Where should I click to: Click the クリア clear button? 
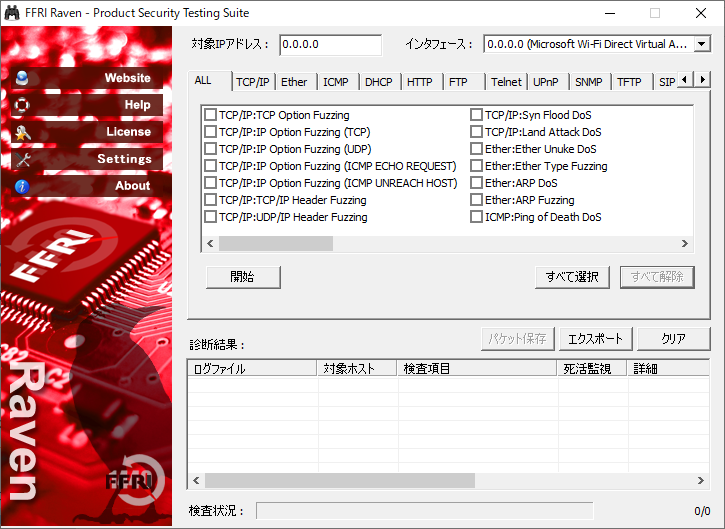[673, 339]
